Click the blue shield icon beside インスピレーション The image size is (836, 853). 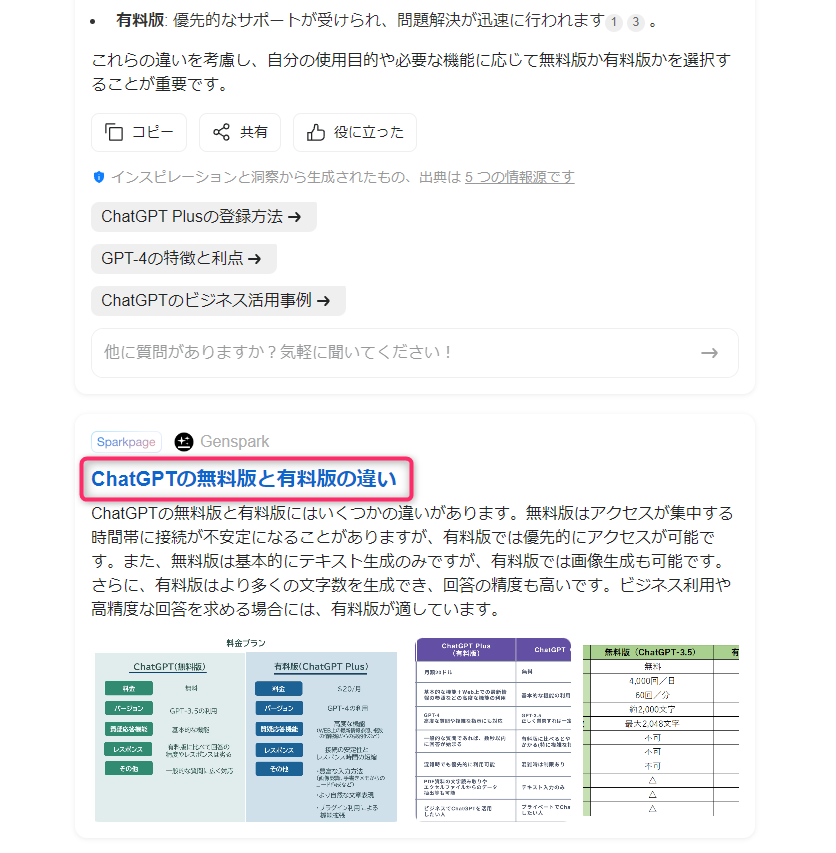tap(99, 177)
